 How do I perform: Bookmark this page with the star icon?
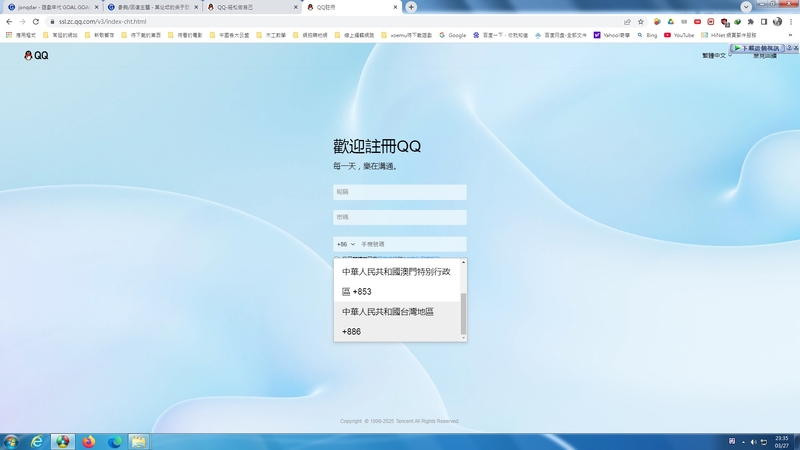(641, 21)
